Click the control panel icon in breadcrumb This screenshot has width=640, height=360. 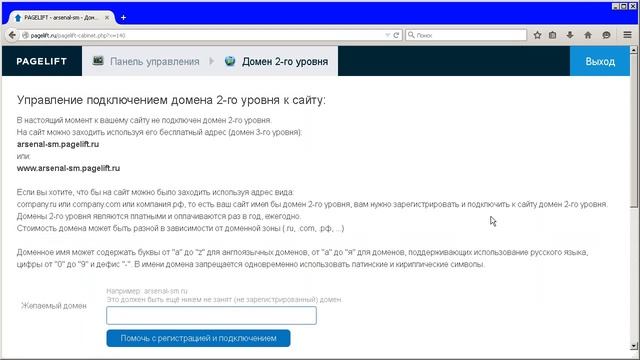98,61
